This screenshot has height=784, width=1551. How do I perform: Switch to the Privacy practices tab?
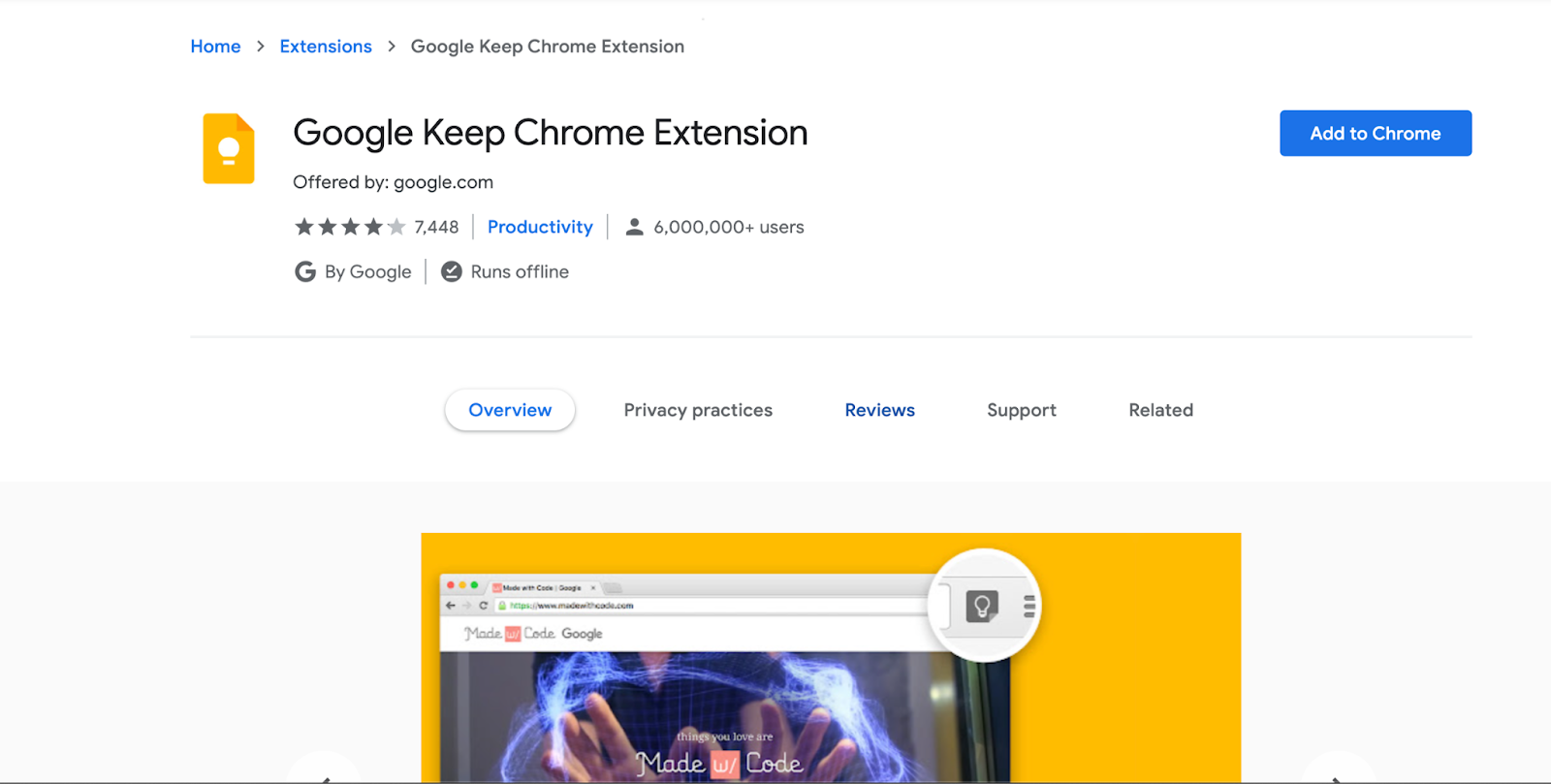point(698,410)
